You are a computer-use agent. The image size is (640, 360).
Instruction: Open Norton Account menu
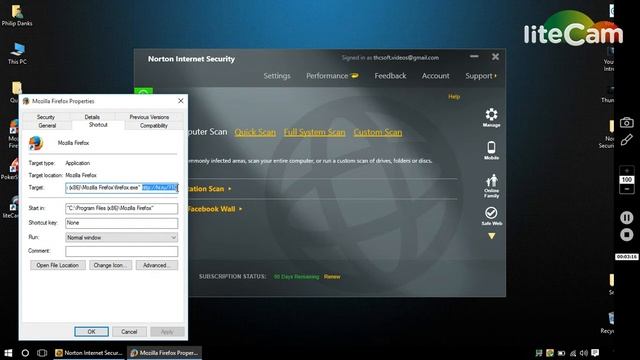point(436,76)
